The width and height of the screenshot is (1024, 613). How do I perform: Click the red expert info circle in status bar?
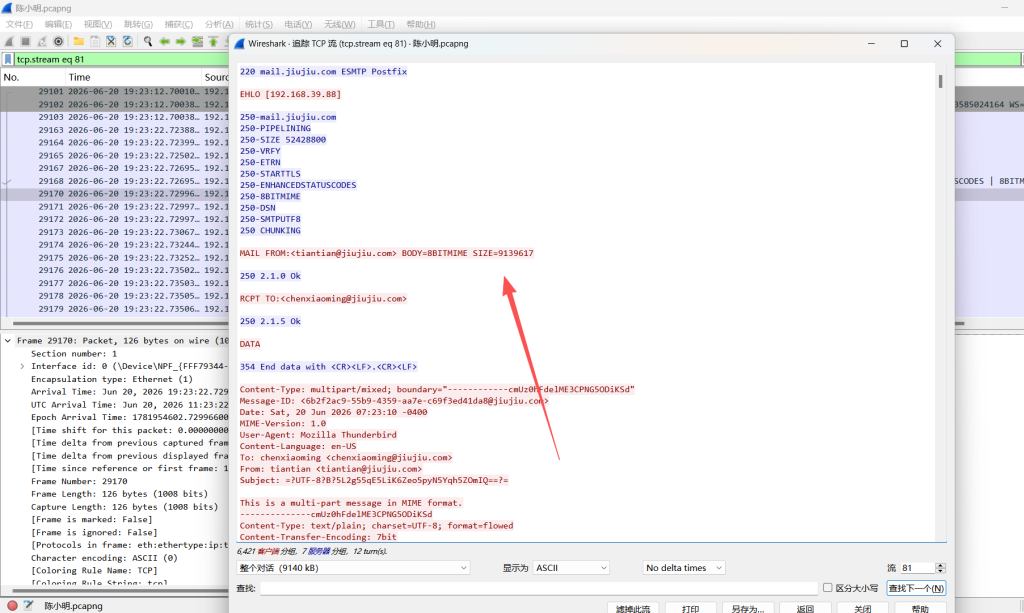(x=12, y=605)
